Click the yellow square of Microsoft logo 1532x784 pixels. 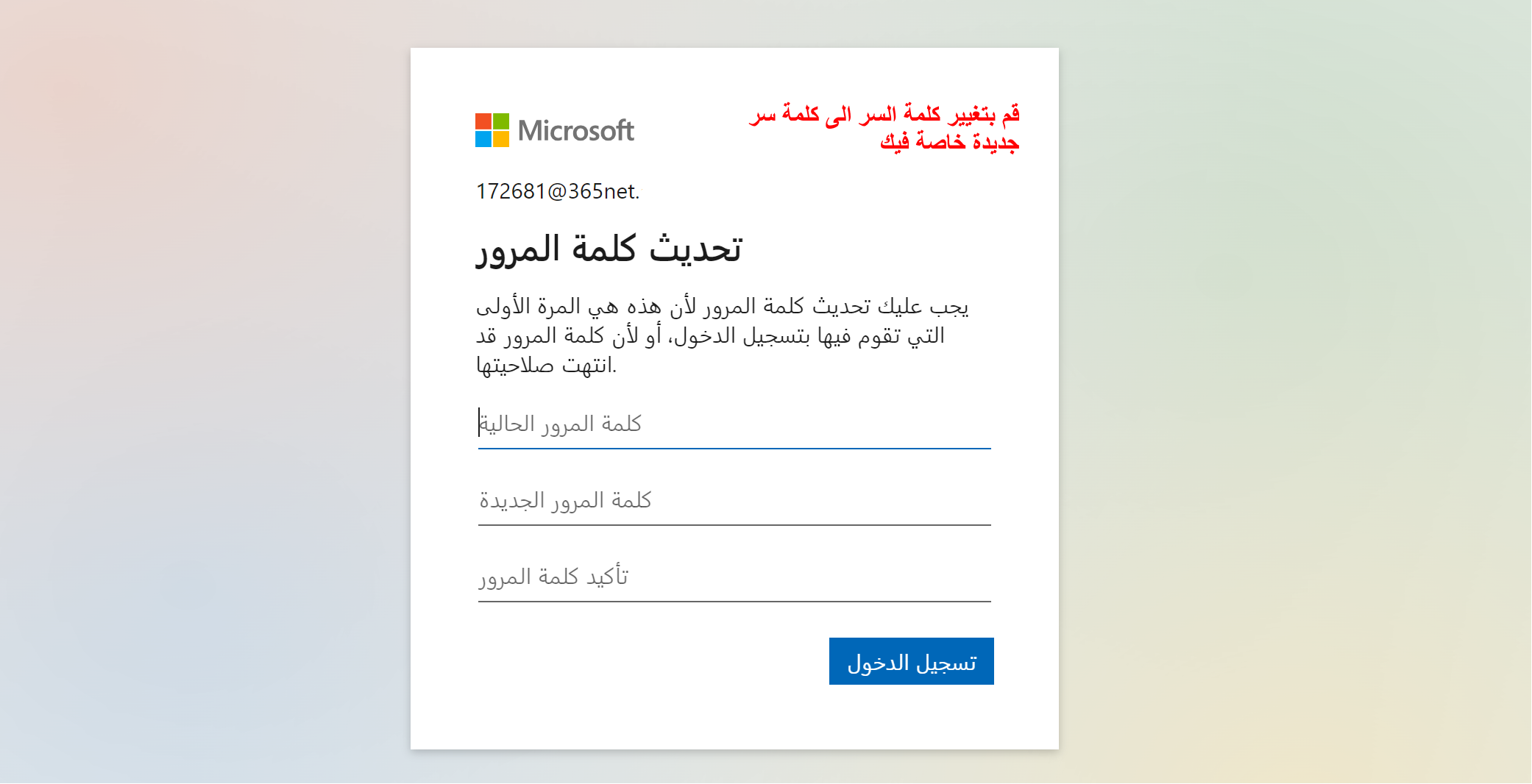(501, 139)
